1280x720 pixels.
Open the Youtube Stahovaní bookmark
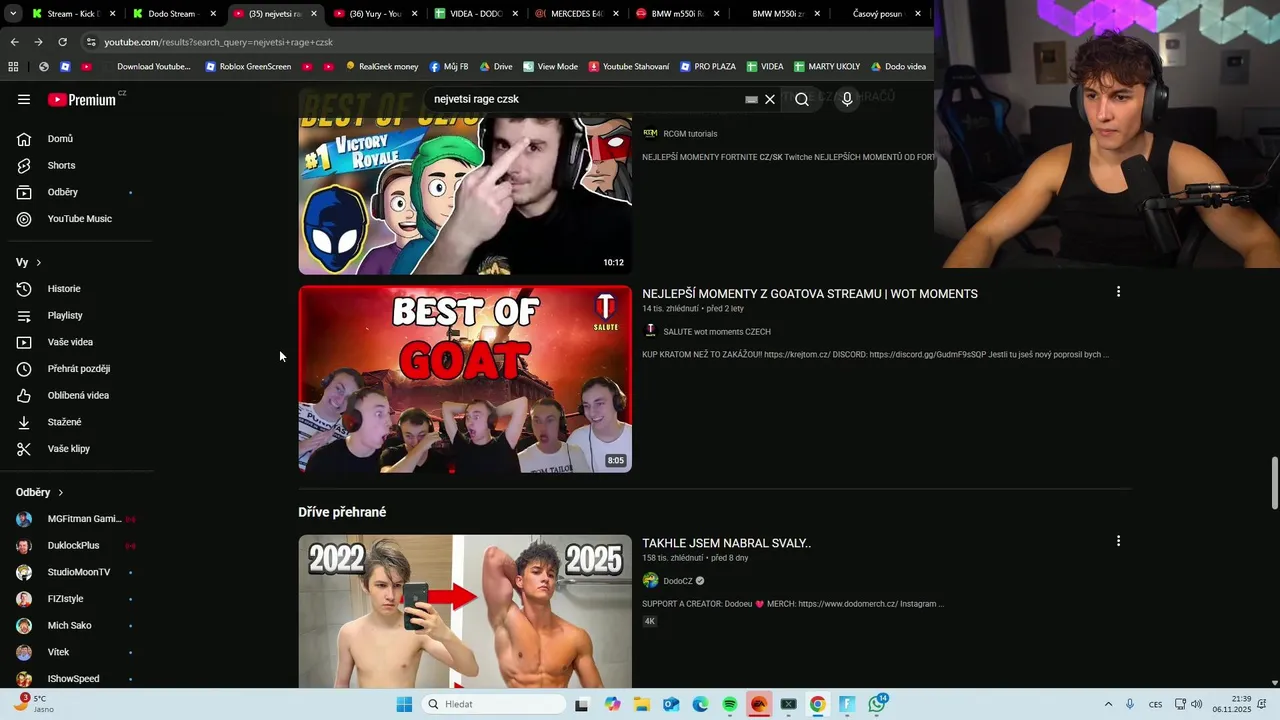[629, 67]
